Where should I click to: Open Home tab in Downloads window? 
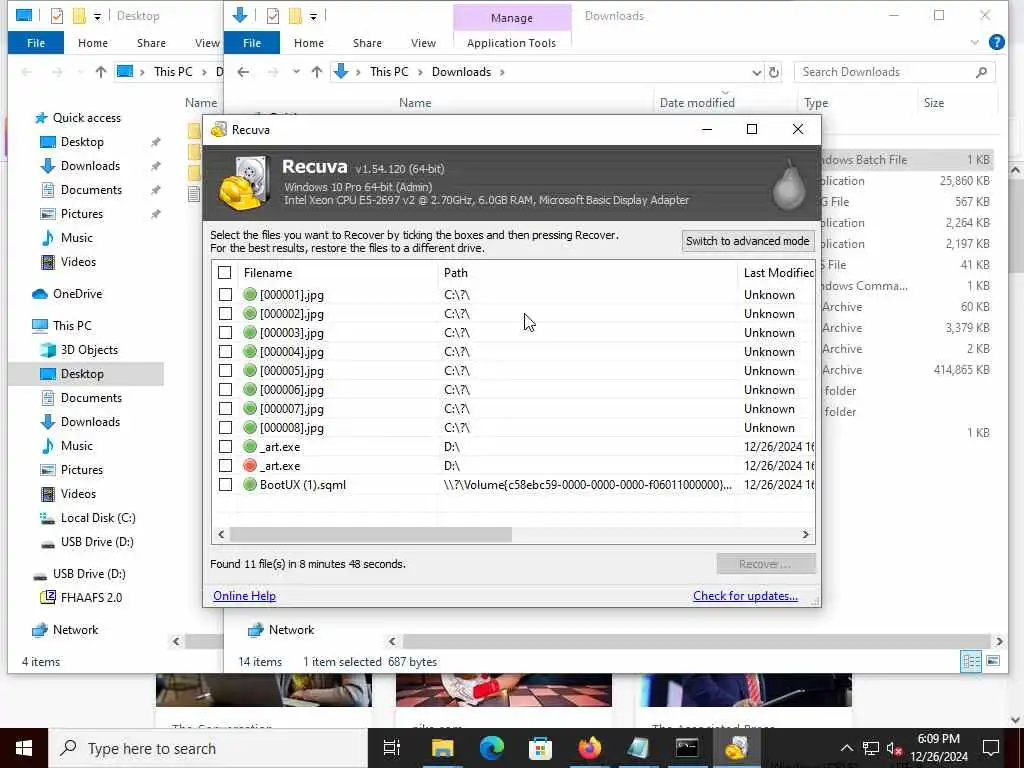(x=309, y=43)
